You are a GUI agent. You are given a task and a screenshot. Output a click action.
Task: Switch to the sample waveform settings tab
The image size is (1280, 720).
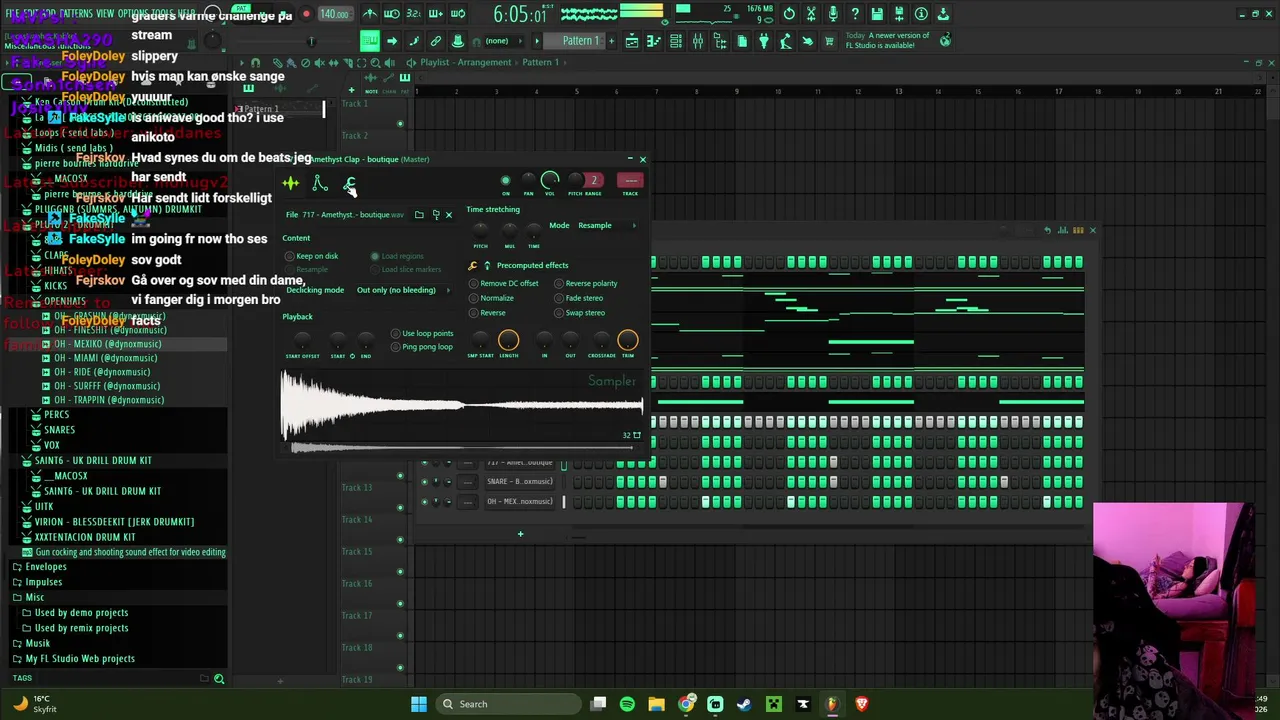click(x=291, y=183)
